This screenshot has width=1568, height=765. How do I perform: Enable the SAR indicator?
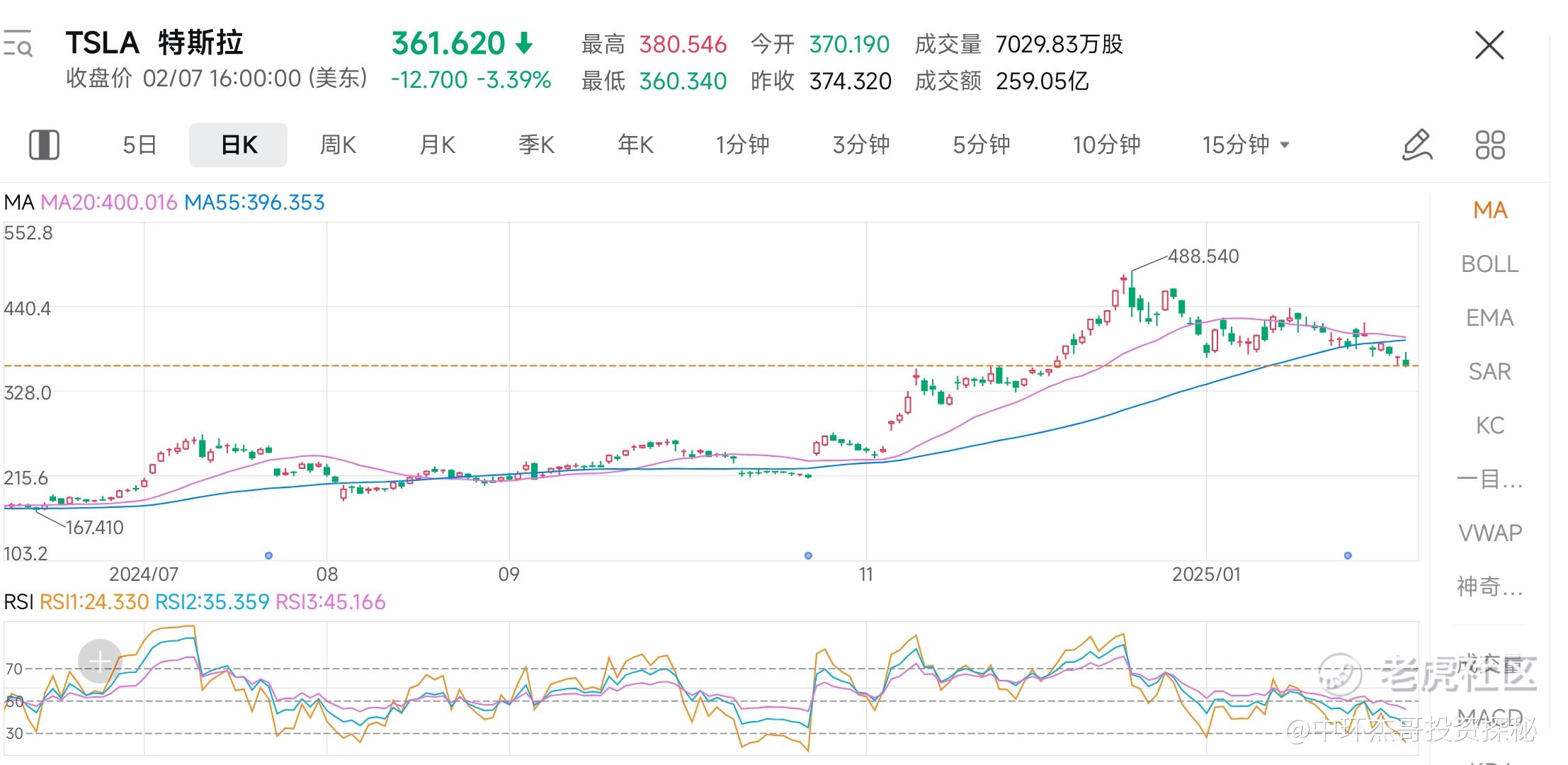(1489, 372)
